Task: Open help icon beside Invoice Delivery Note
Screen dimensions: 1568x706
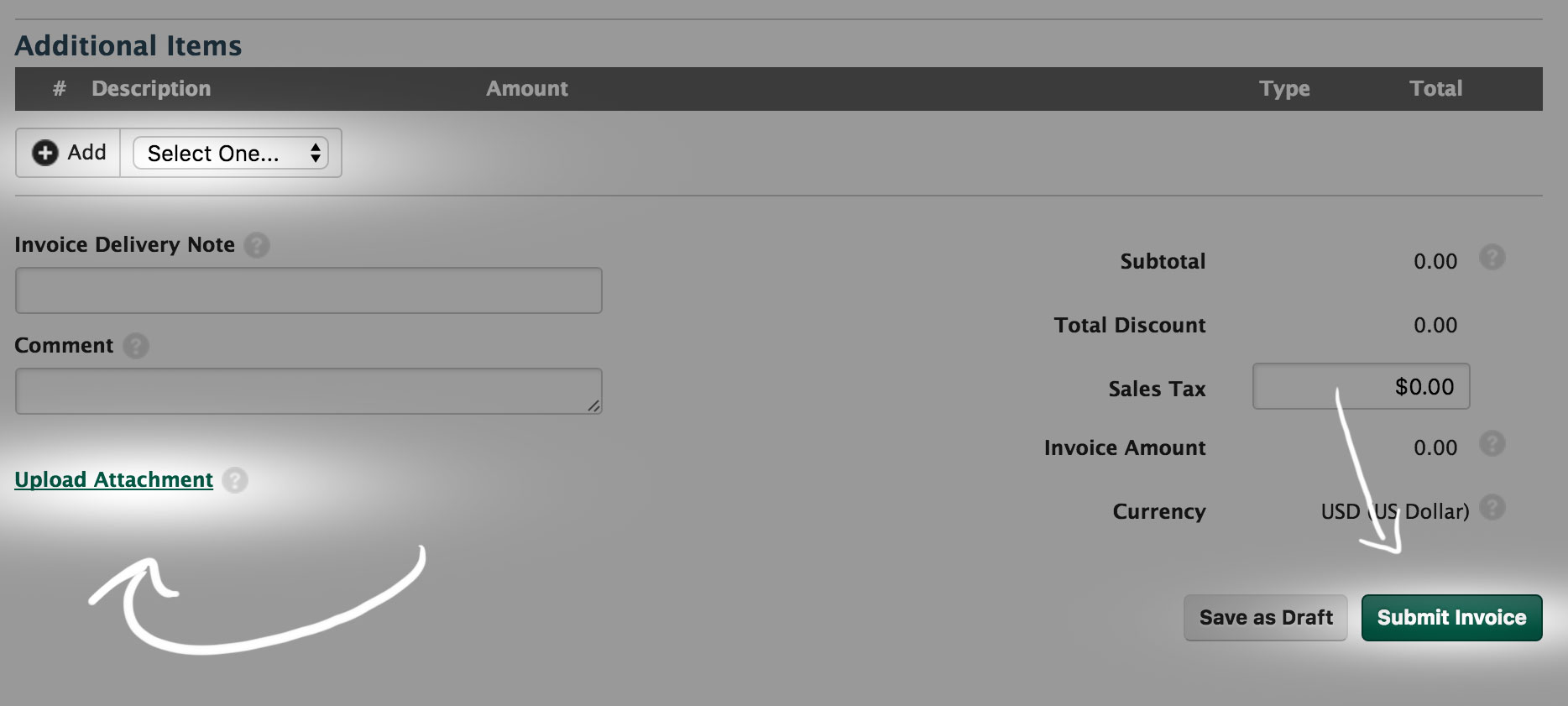Action: coord(257,245)
